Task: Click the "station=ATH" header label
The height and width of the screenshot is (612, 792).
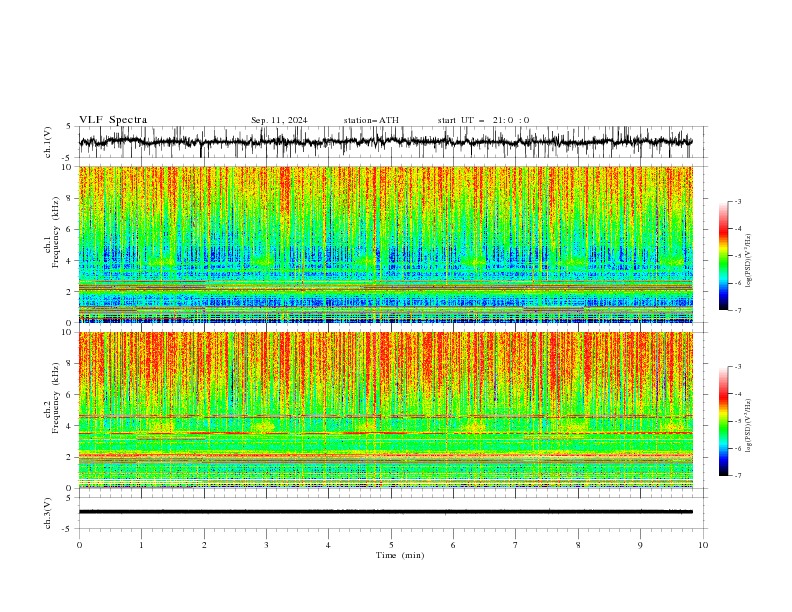Action: (x=371, y=120)
